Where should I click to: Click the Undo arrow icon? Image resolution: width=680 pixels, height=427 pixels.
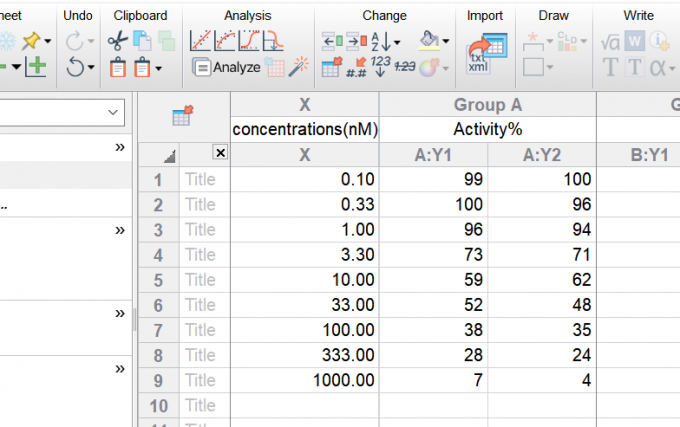pyautogui.click(x=75, y=68)
